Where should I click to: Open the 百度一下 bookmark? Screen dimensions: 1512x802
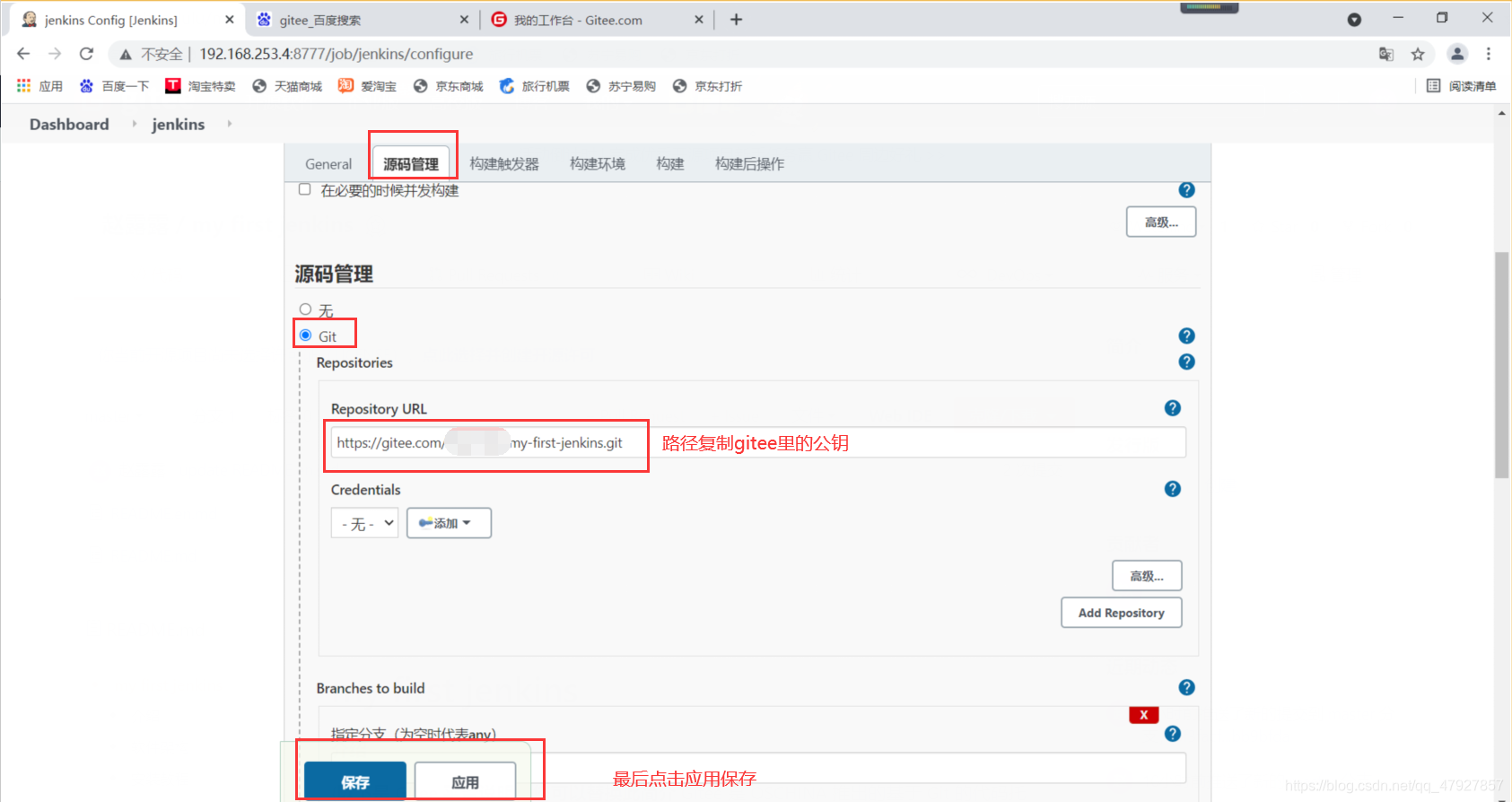tap(114, 86)
